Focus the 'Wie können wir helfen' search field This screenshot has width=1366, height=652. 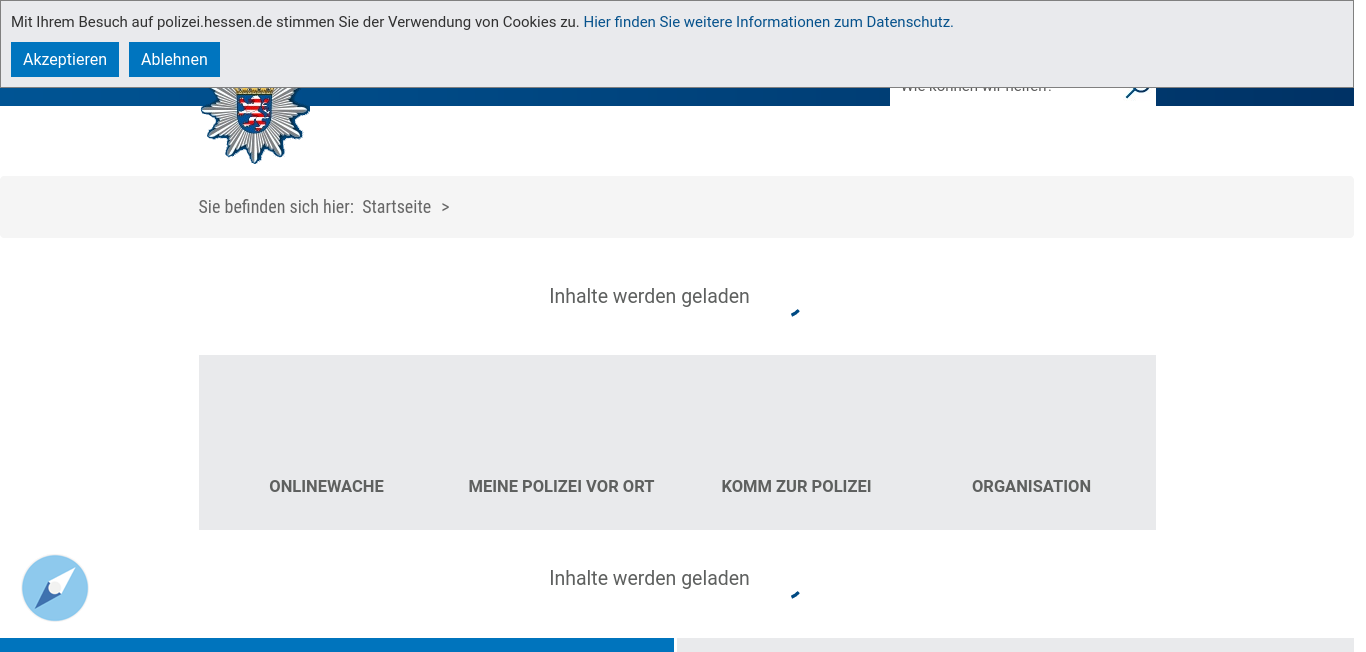coord(1005,96)
